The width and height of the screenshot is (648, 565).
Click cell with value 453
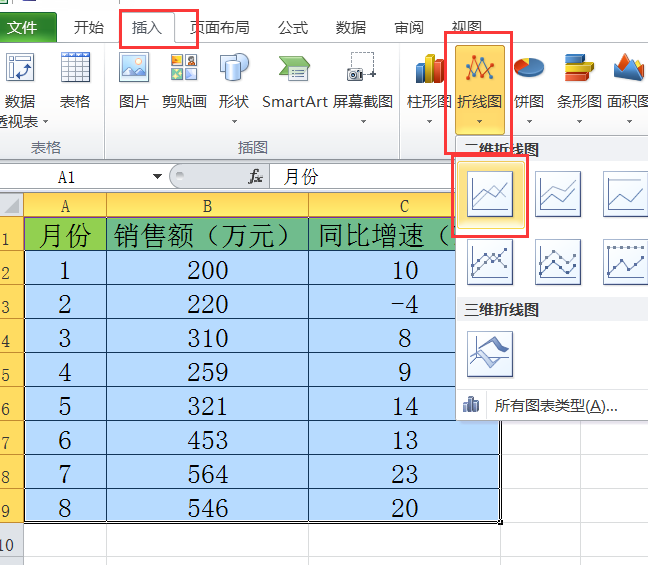click(207, 439)
